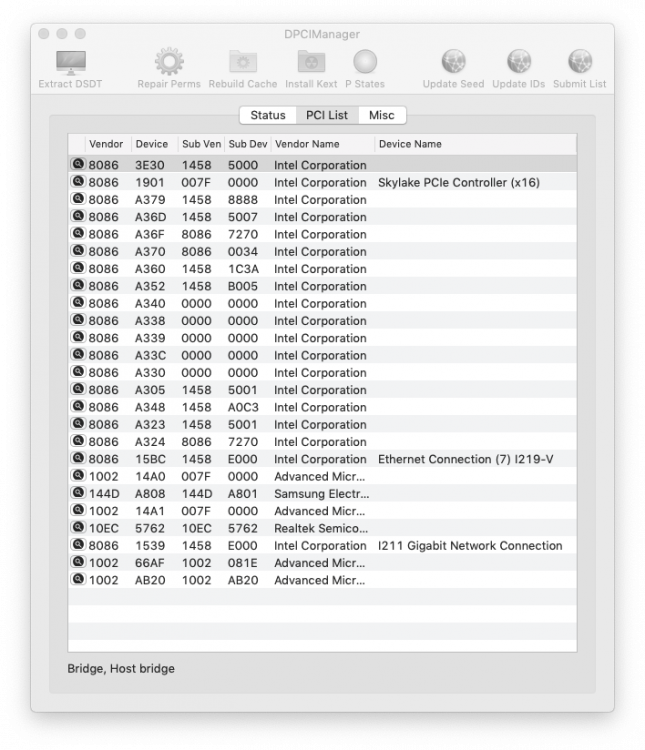Image resolution: width=645 pixels, height=750 pixels.
Task: Click lookup icon on device A370 row
Action: 78,251
